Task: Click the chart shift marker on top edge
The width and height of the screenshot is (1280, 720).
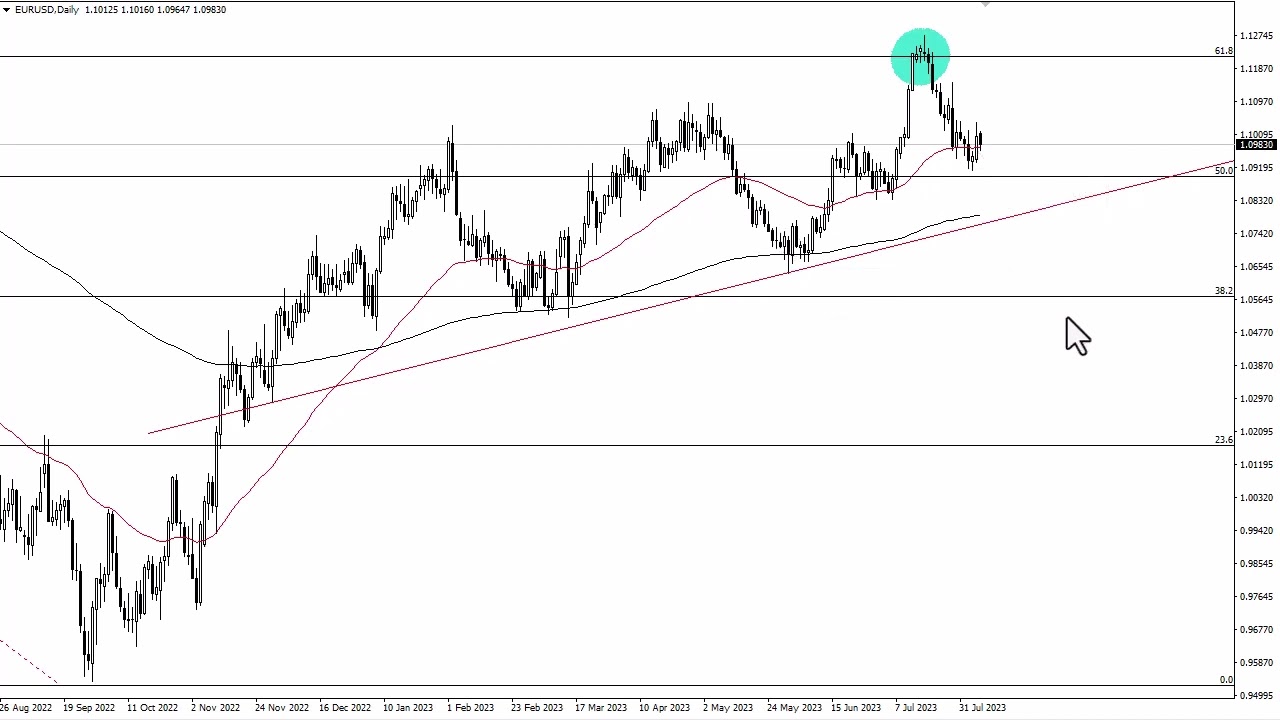Action: (986, 5)
